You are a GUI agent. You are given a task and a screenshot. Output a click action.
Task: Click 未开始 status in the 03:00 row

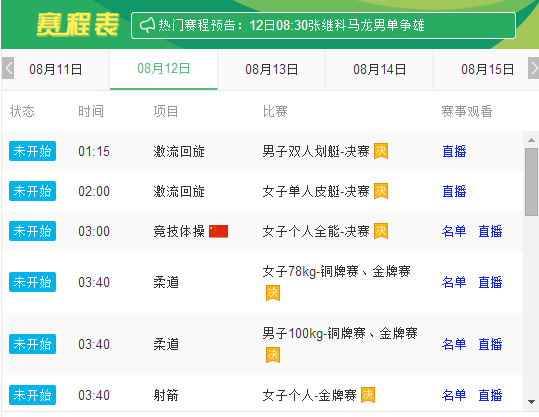tap(32, 231)
